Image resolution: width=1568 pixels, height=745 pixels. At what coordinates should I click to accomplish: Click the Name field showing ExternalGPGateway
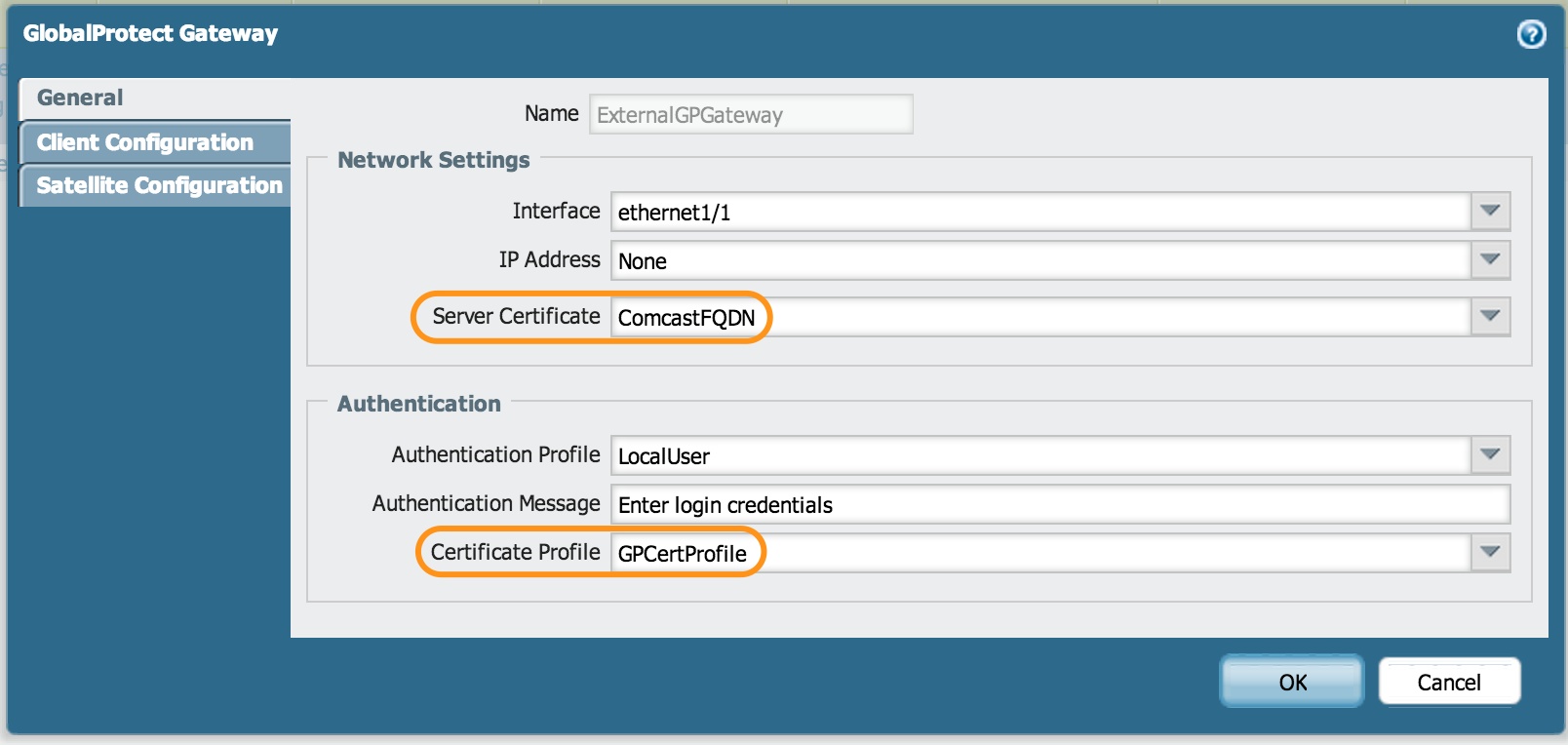point(750,115)
